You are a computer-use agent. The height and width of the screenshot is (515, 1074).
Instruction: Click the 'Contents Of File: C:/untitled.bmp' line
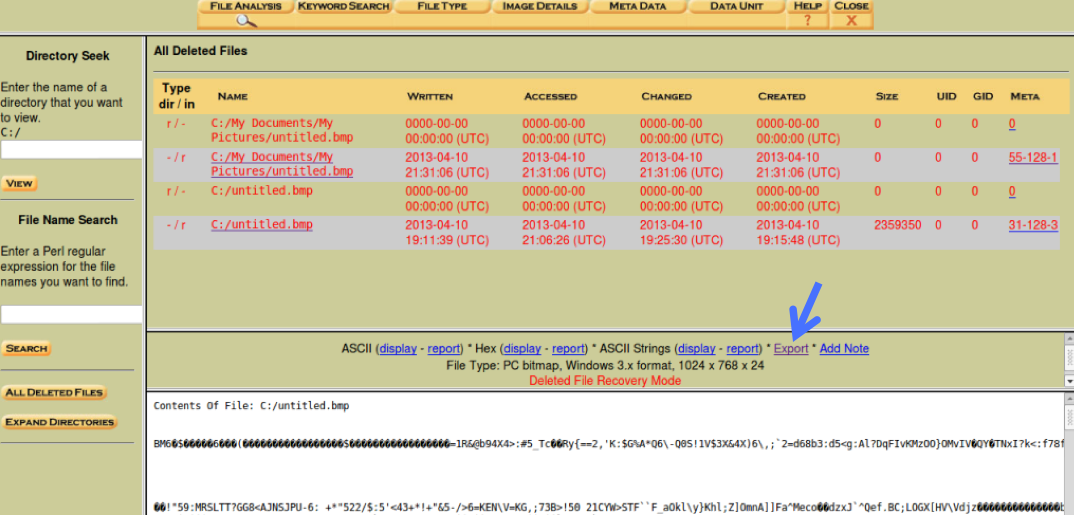point(251,405)
